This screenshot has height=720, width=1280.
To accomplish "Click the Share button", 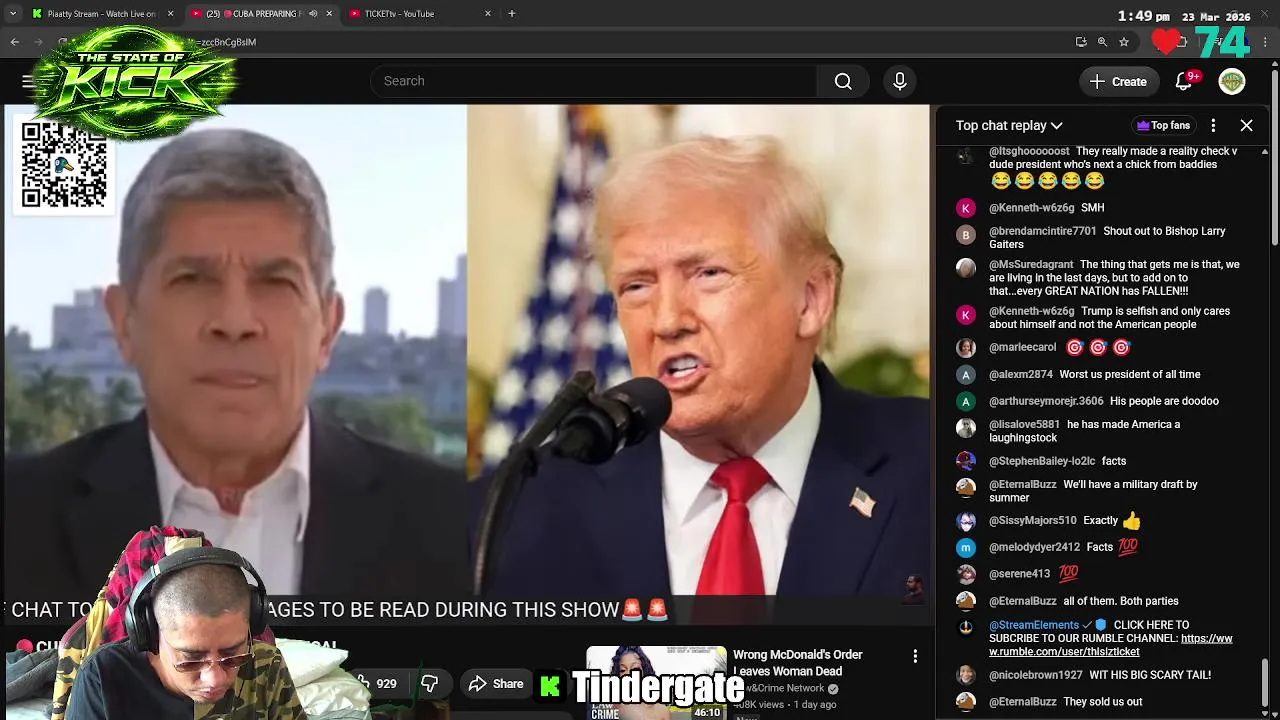I will point(496,684).
